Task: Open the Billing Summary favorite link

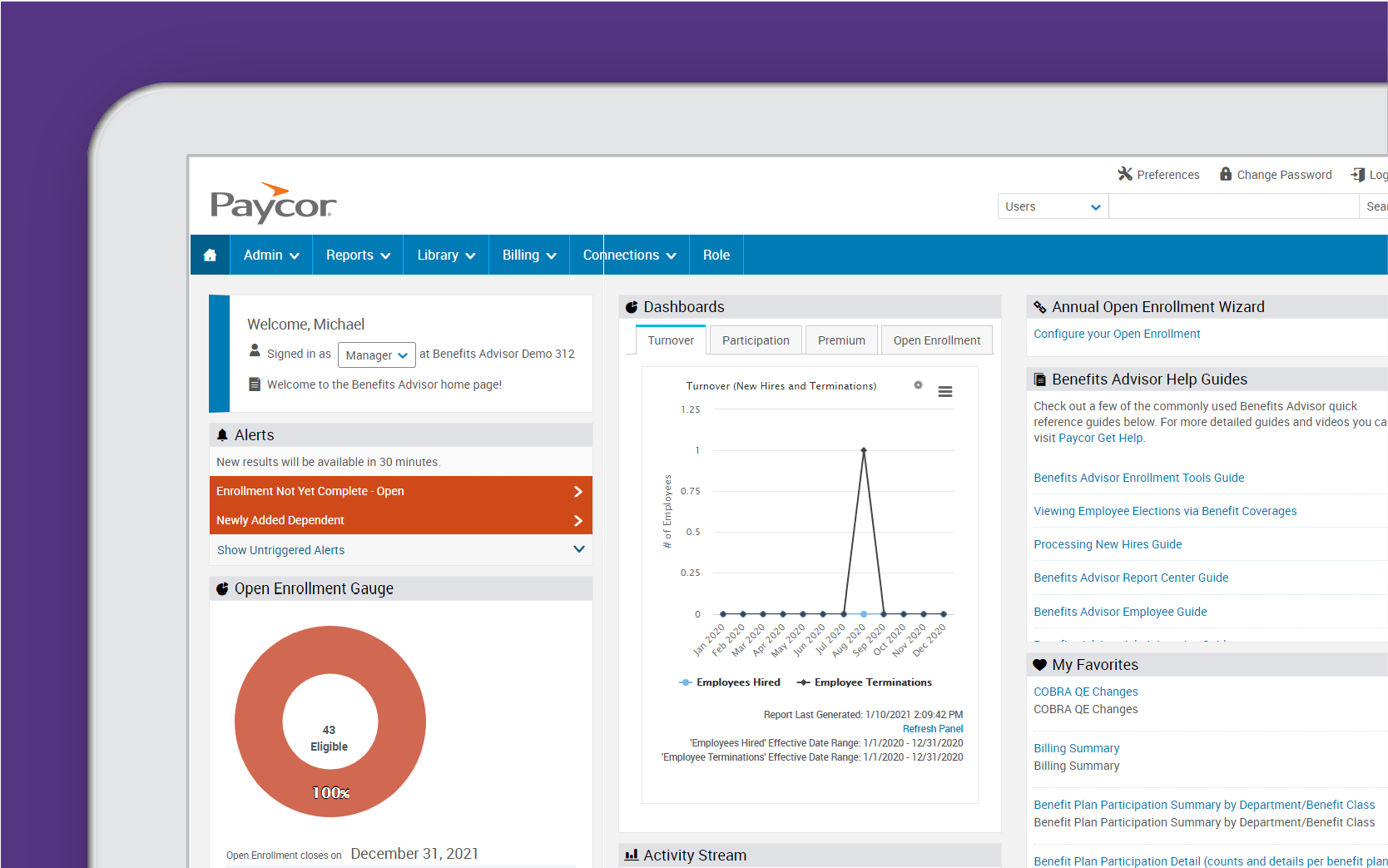Action: click(x=1077, y=748)
